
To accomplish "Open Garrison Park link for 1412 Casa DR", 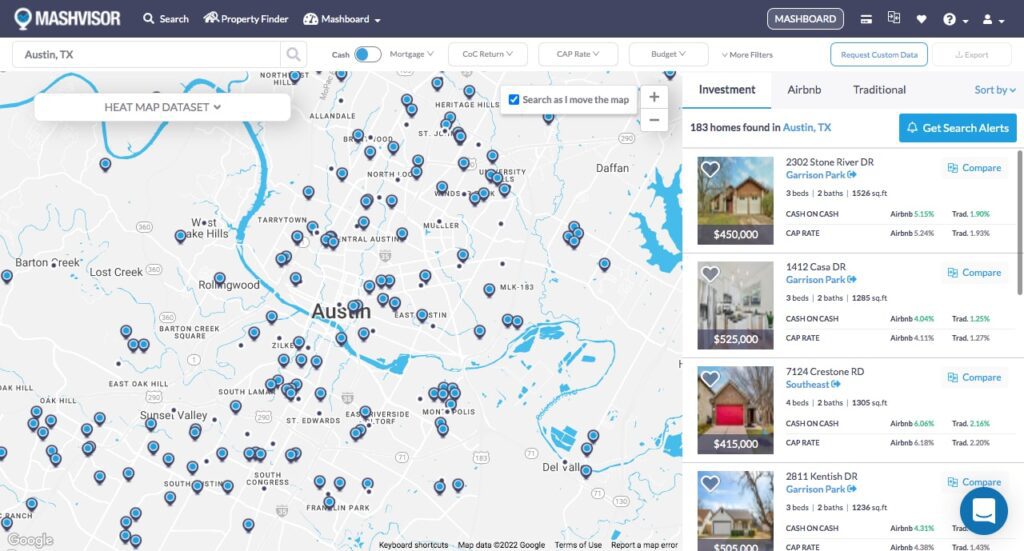I will tap(821, 279).
